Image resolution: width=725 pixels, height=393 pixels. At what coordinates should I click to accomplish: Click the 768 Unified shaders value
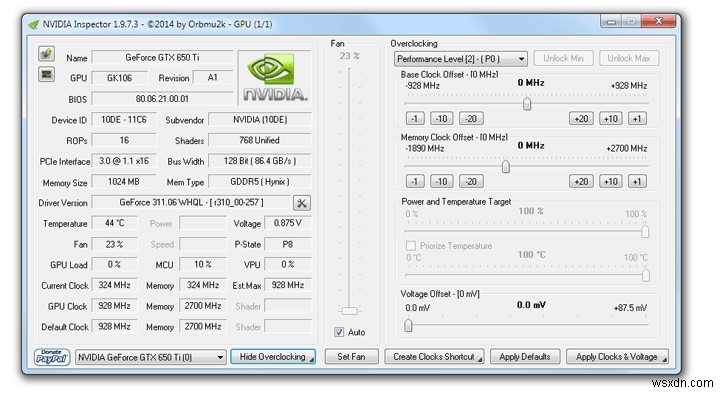[x=259, y=140]
